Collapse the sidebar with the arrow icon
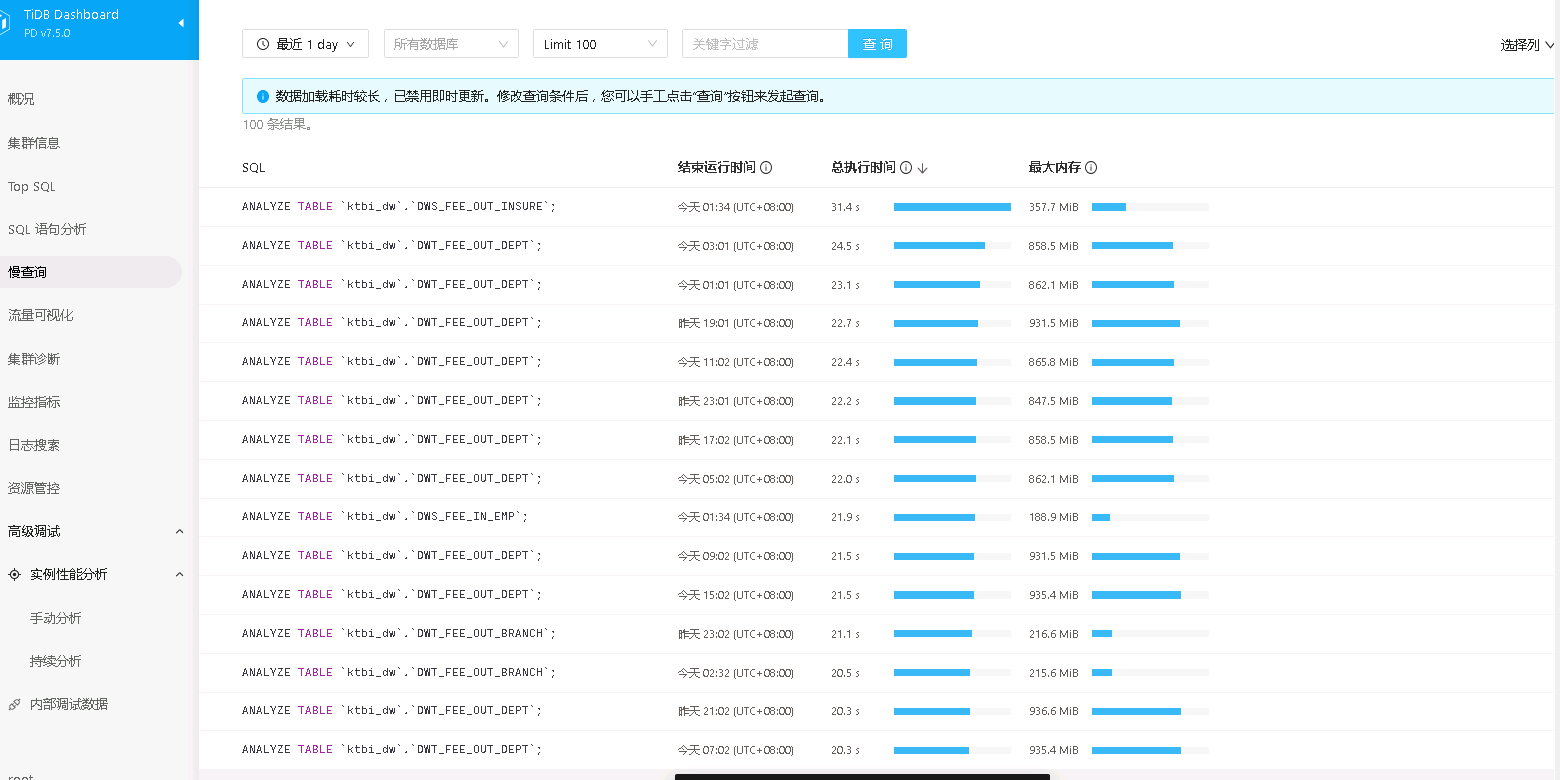 (181, 23)
